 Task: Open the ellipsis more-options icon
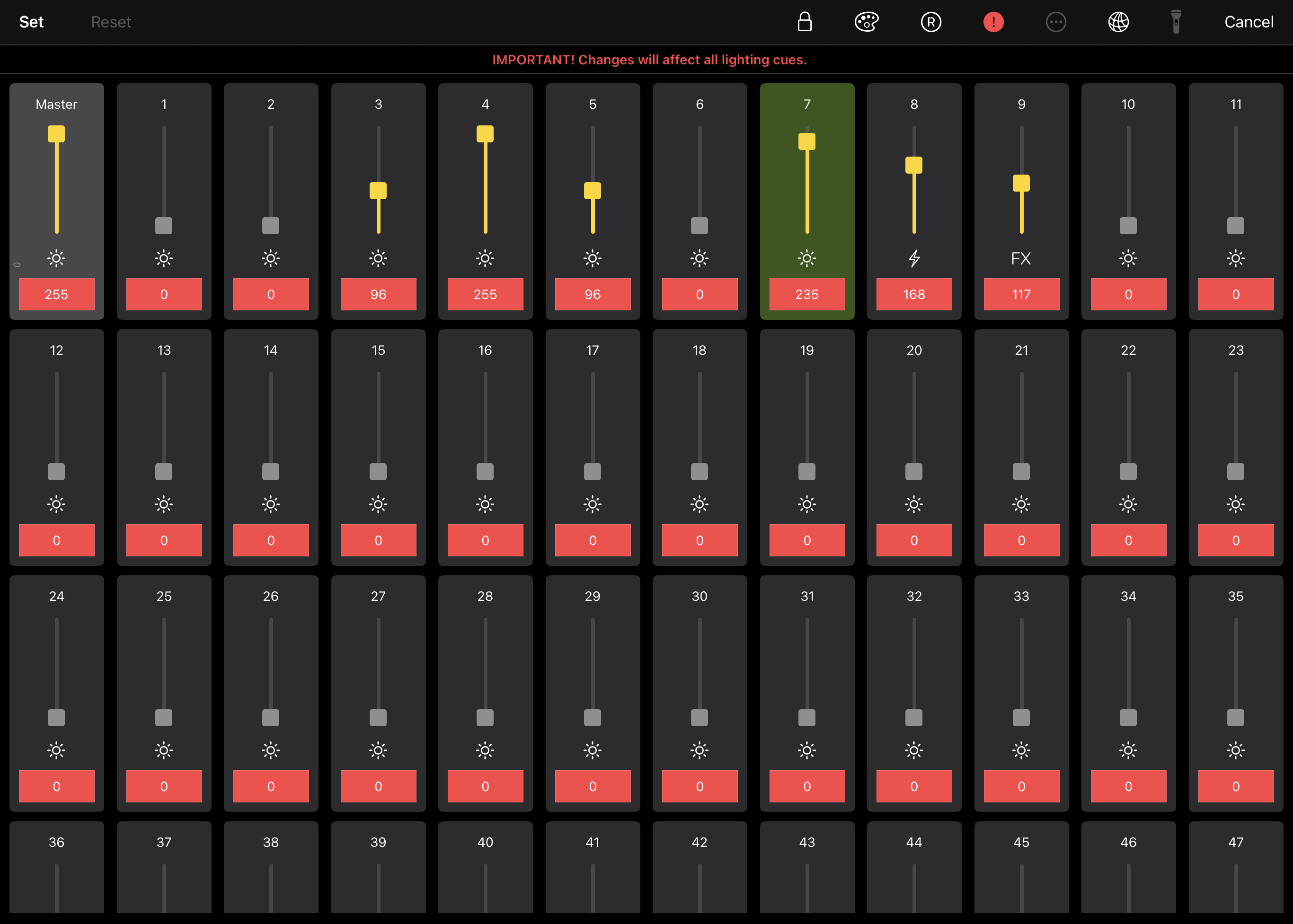coord(1056,22)
